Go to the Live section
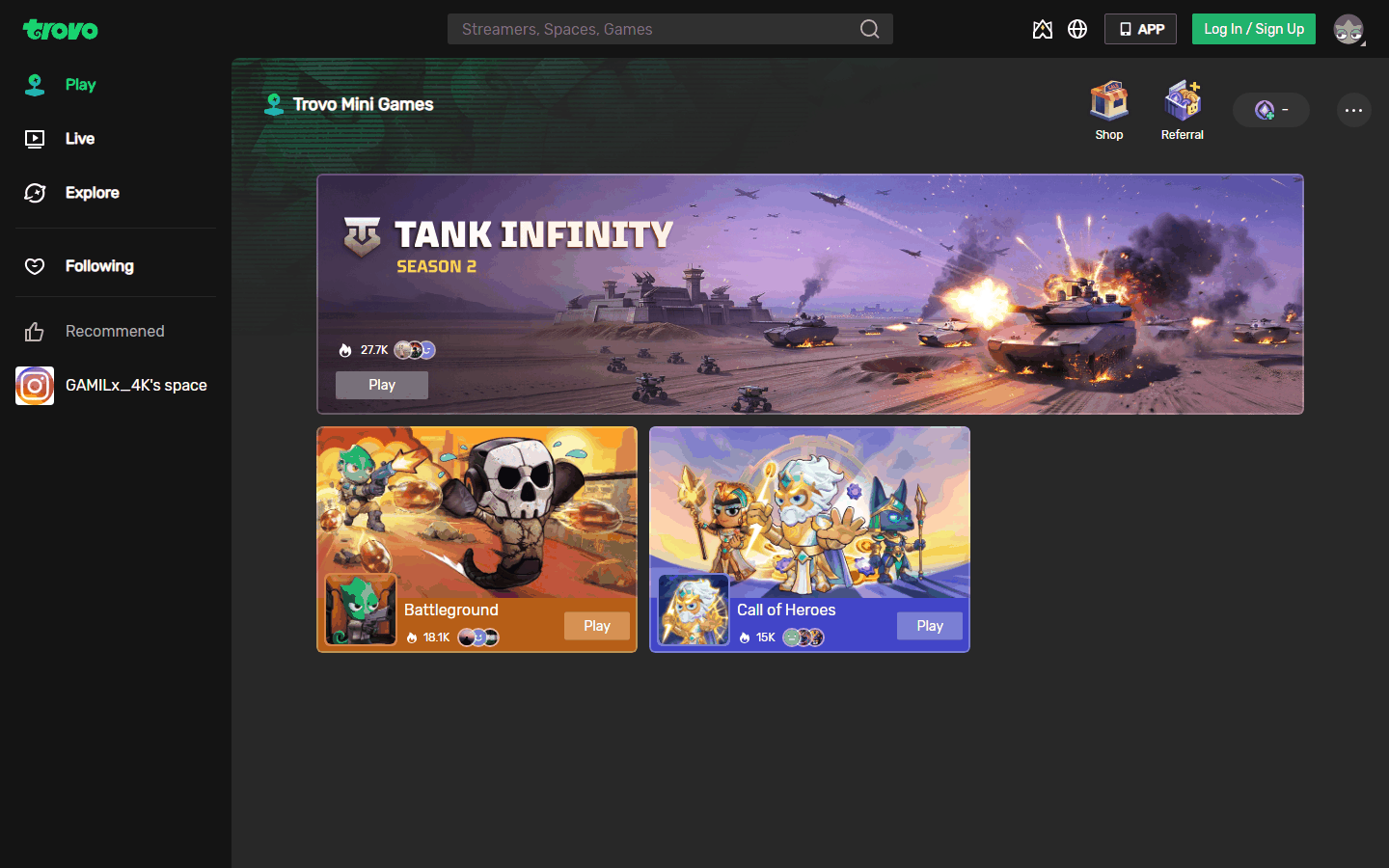 [116, 139]
